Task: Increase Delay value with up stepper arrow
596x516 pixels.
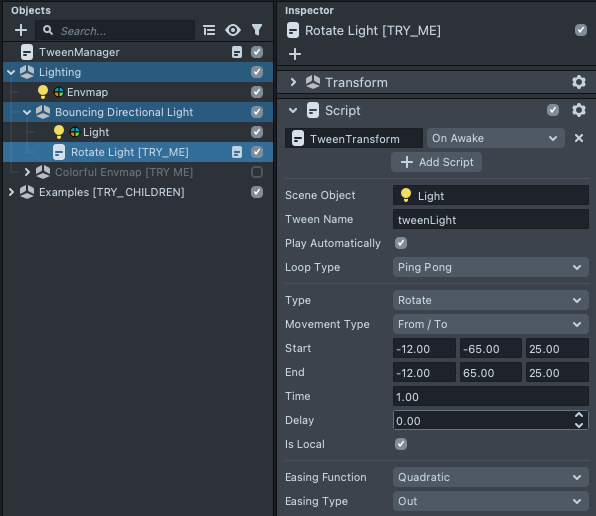Action: pyautogui.click(x=579, y=415)
